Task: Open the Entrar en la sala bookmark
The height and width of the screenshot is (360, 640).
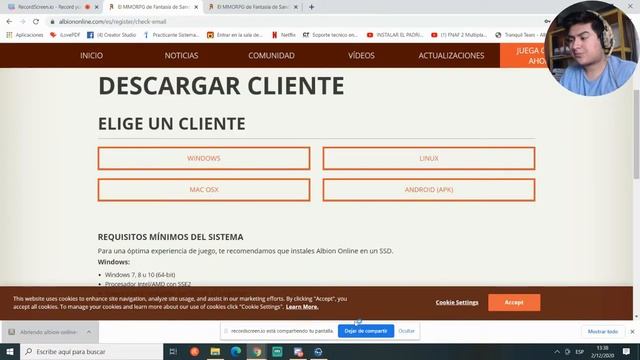Action: pos(235,35)
